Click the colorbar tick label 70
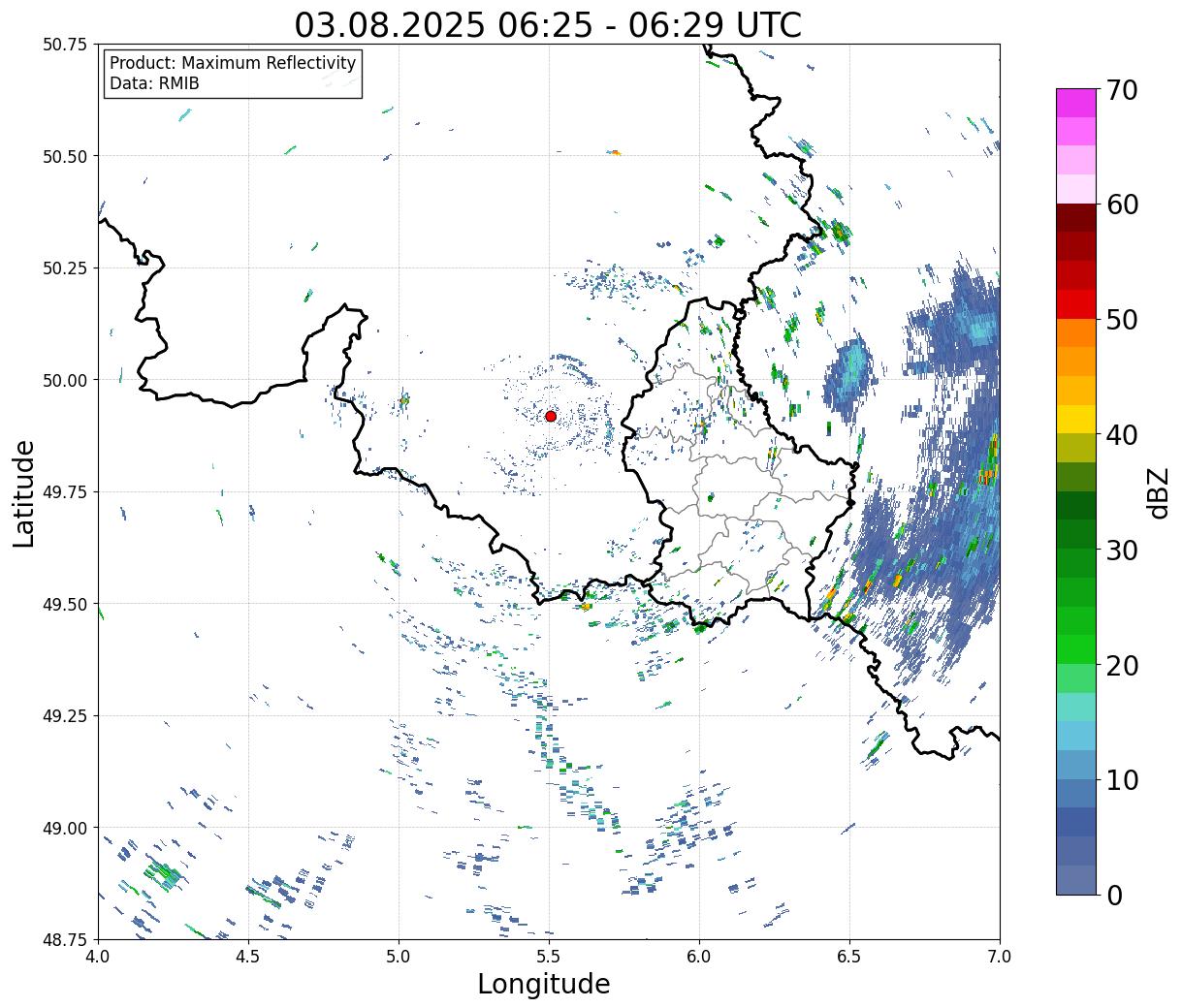The height and width of the screenshot is (1008, 1182). coord(1121,90)
